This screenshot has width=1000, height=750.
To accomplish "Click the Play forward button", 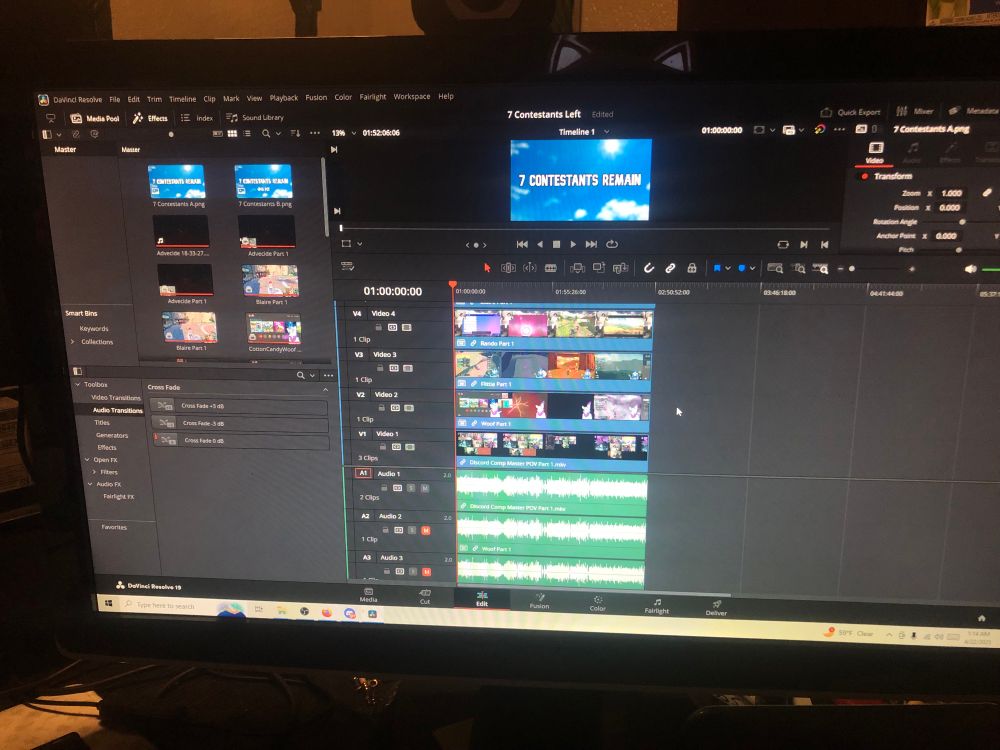I will click(573, 244).
